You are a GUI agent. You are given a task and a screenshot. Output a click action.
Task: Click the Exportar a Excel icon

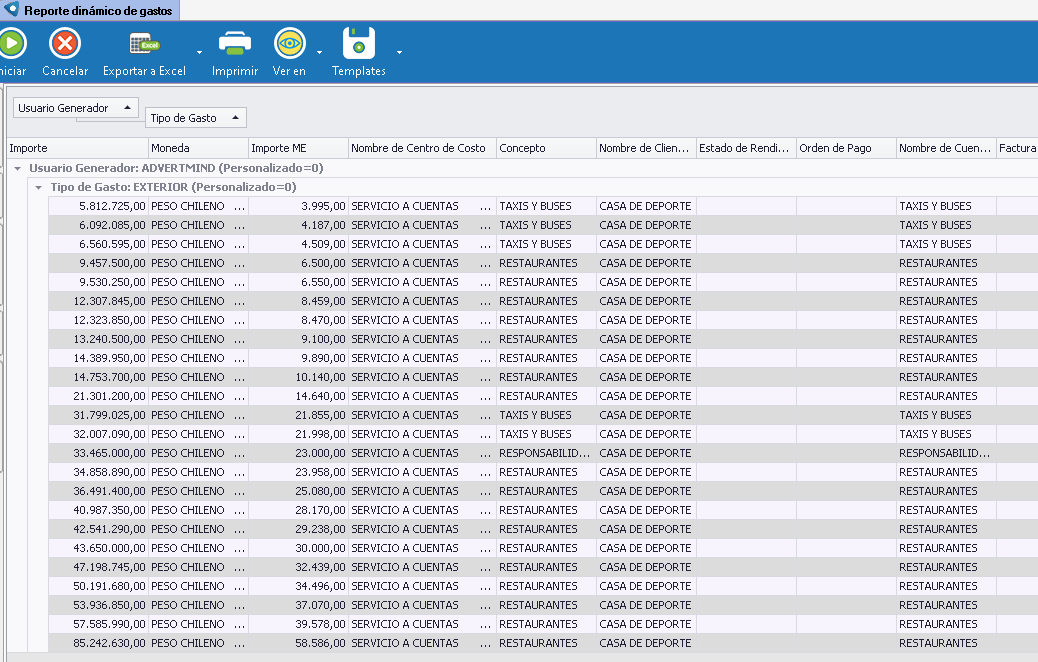(x=144, y=44)
